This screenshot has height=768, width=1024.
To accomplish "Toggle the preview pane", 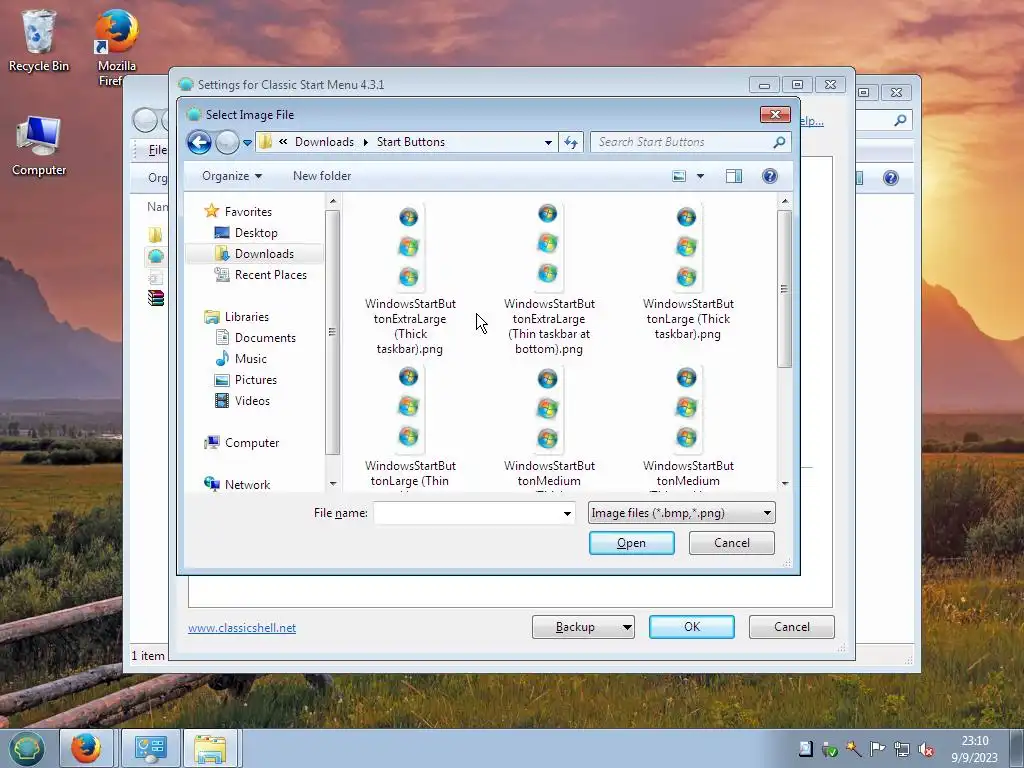I will point(733,176).
